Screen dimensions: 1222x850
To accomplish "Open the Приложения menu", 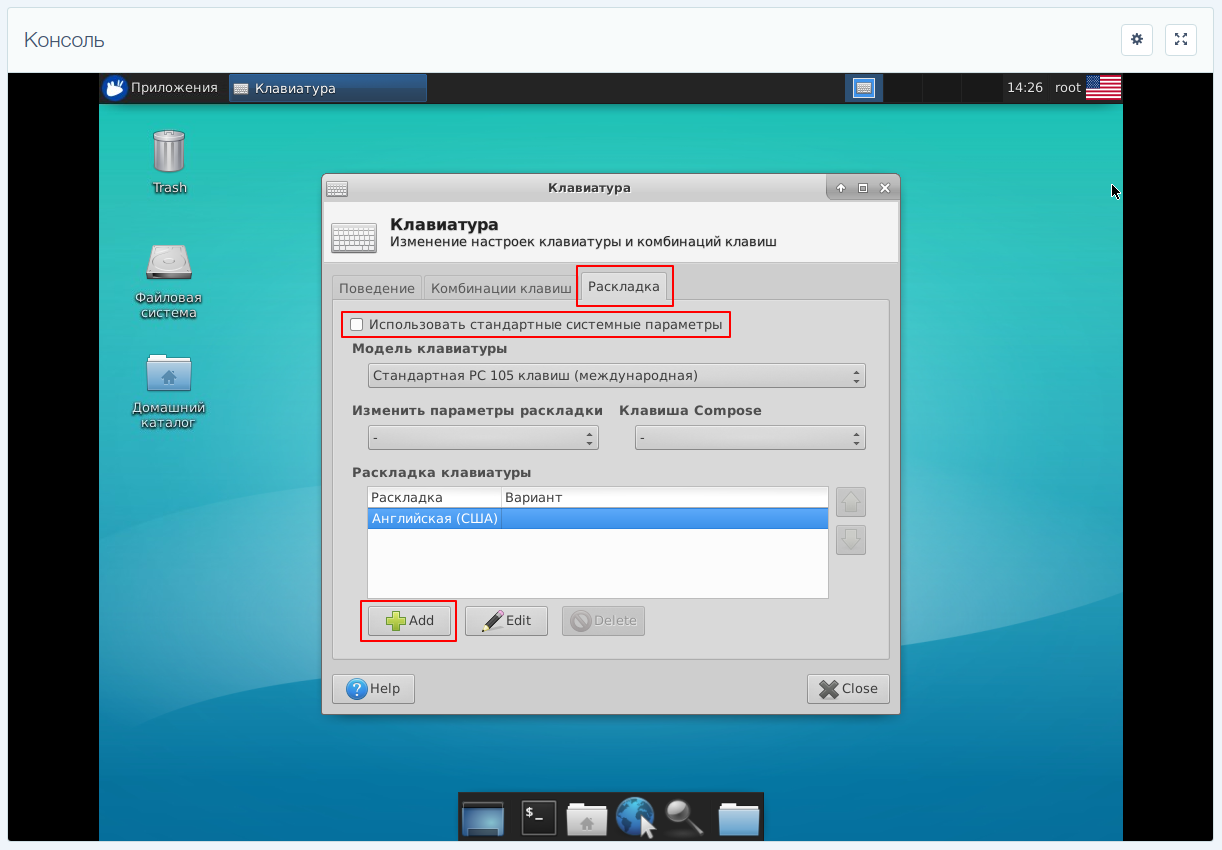I will (160, 88).
